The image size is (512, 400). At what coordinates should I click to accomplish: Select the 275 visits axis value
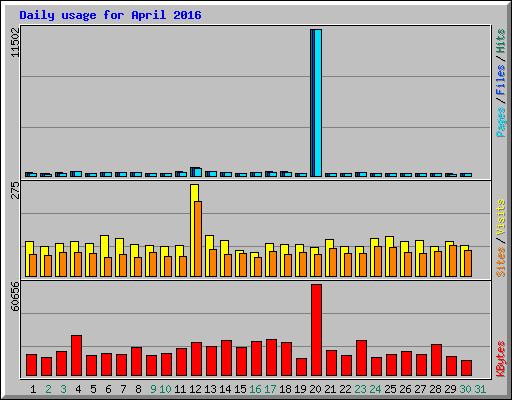coord(16,190)
